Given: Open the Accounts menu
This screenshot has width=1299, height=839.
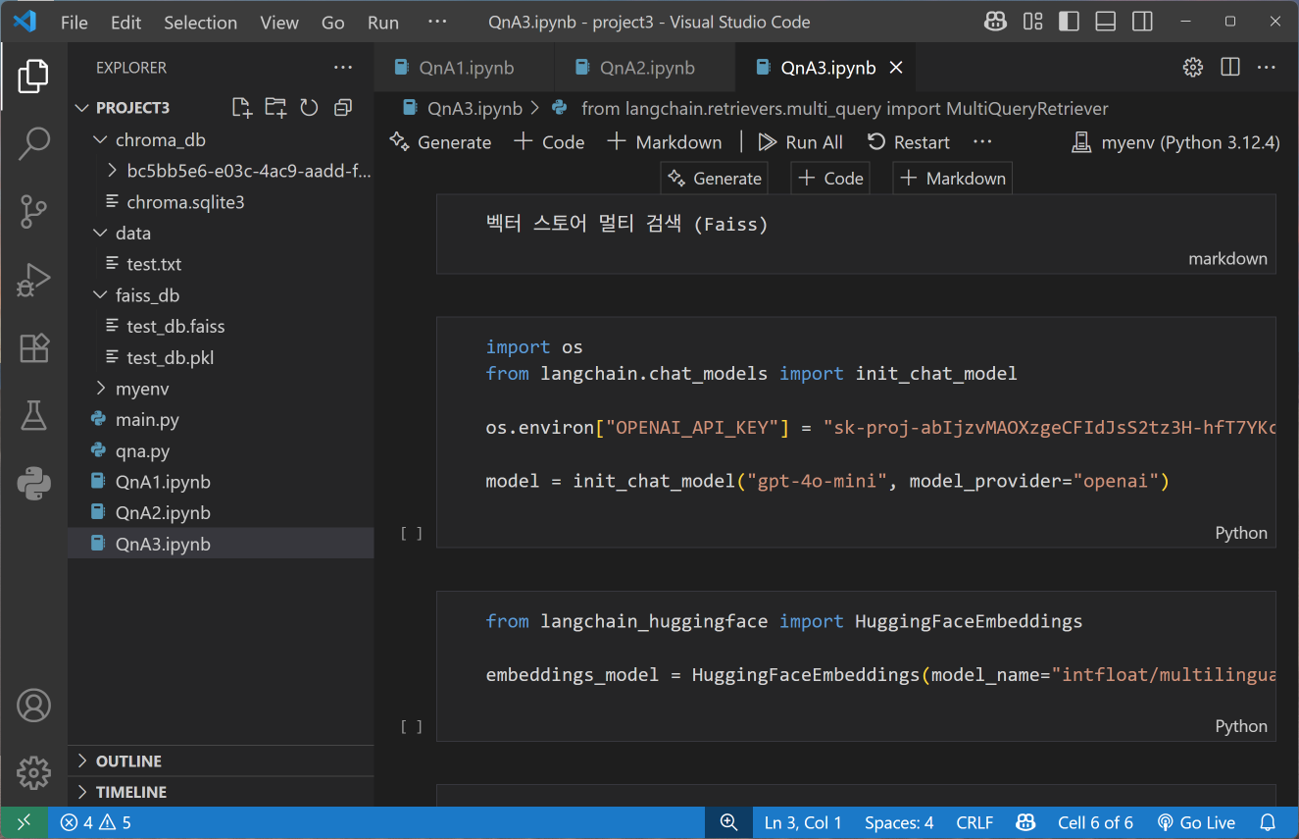Looking at the screenshot, I should point(33,706).
